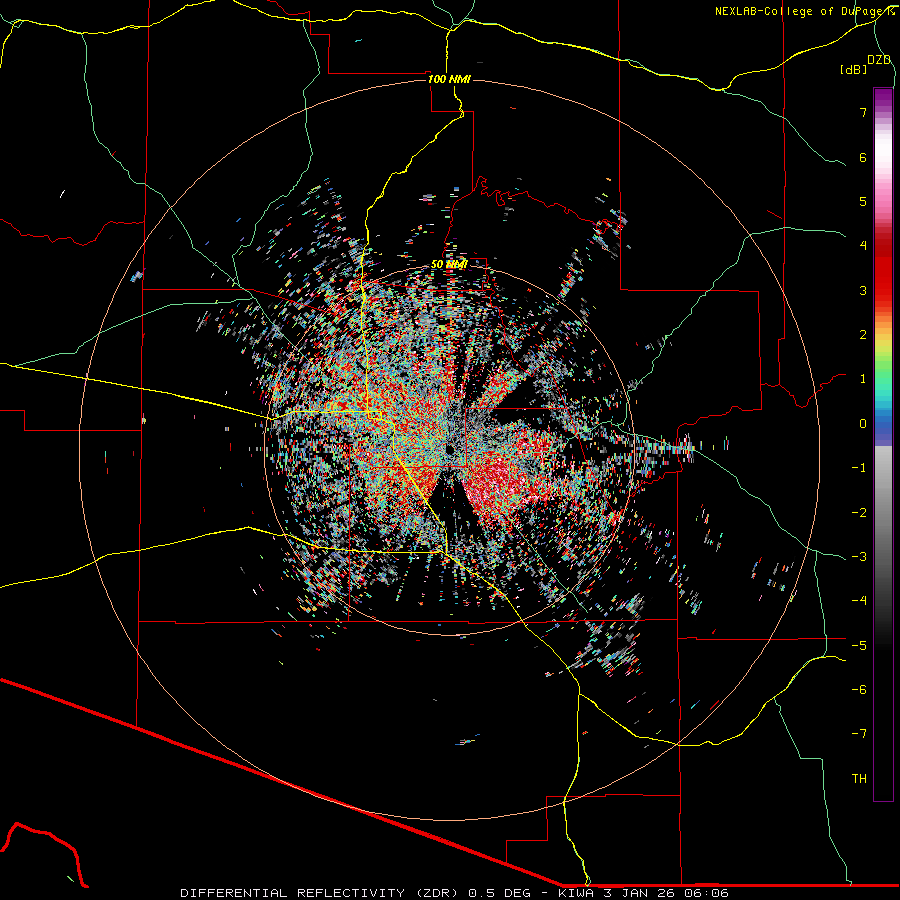Click the '100 NMI' range ring label

(x=449, y=79)
